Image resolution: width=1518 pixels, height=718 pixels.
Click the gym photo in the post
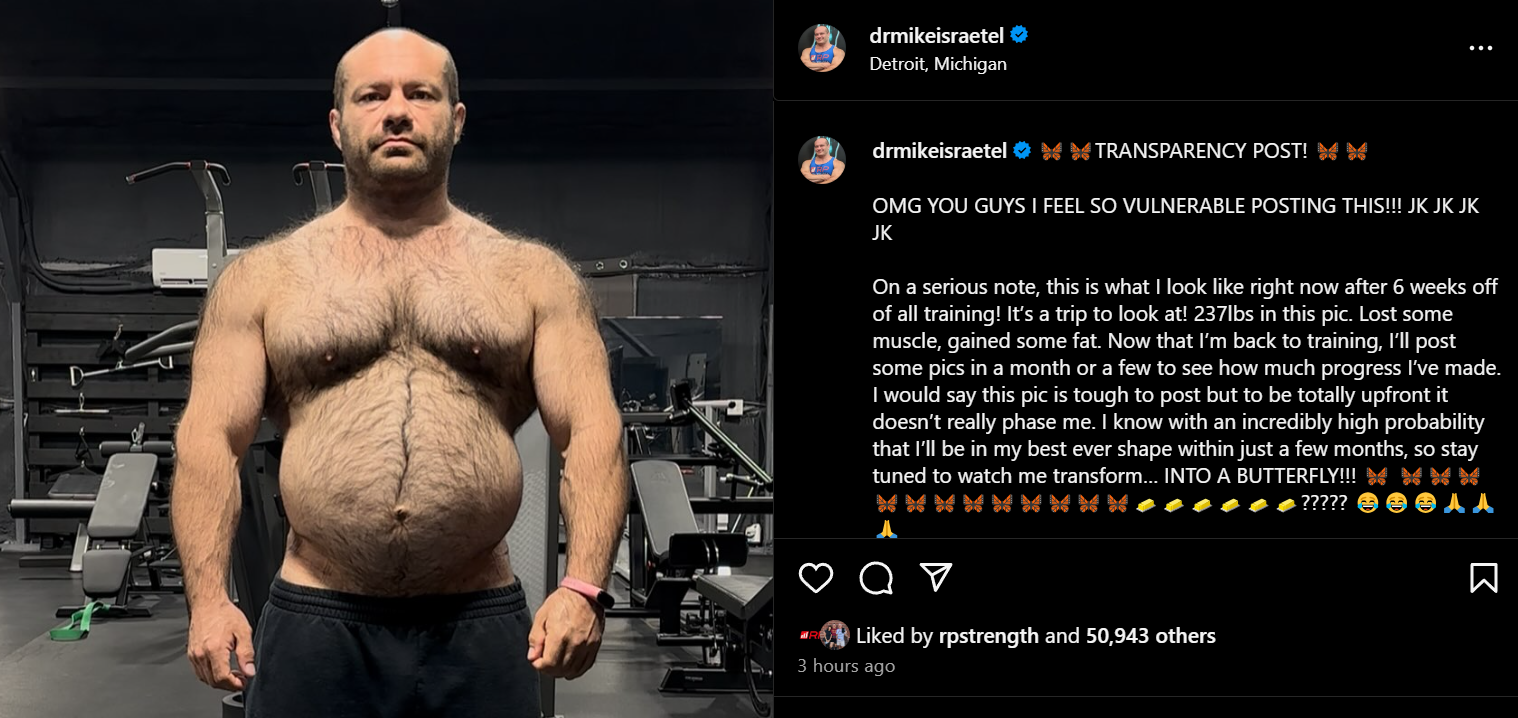pos(386,359)
